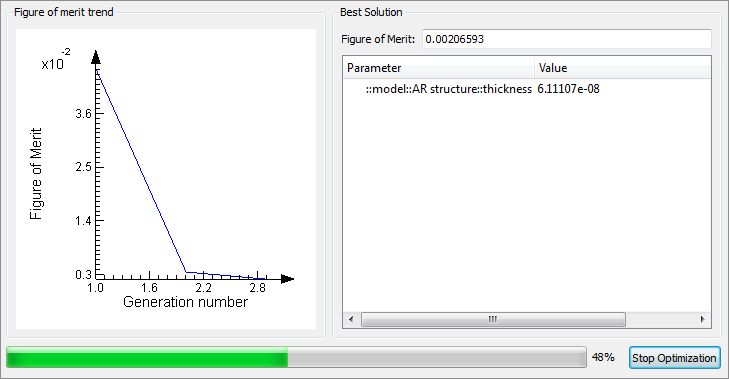The height and width of the screenshot is (379, 729).
Task: Click the x10 -2 axis scale label
Action: point(56,60)
